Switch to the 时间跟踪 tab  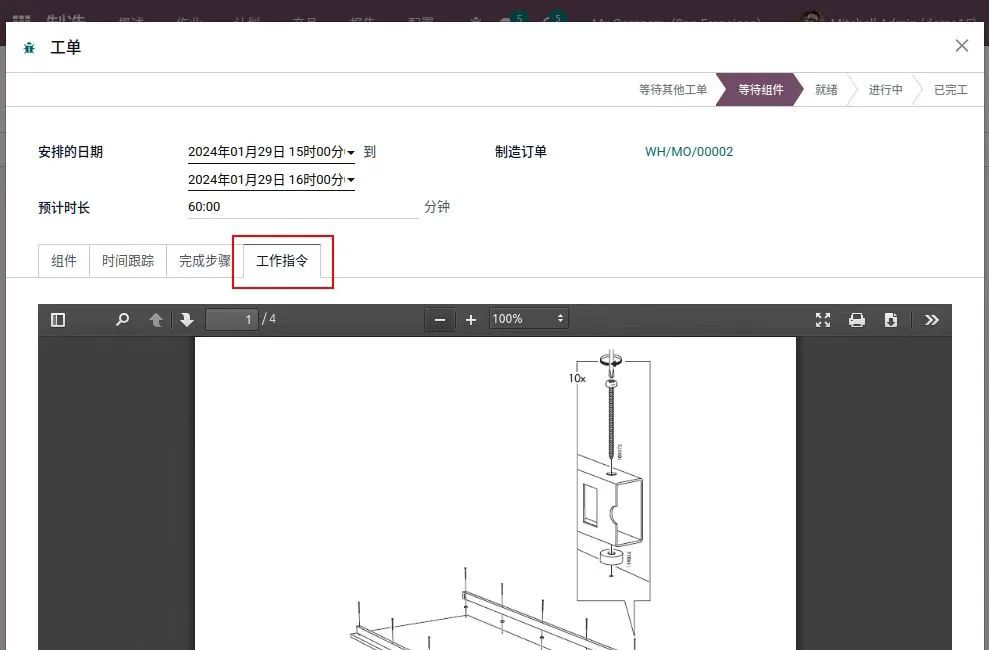[128, 261]
